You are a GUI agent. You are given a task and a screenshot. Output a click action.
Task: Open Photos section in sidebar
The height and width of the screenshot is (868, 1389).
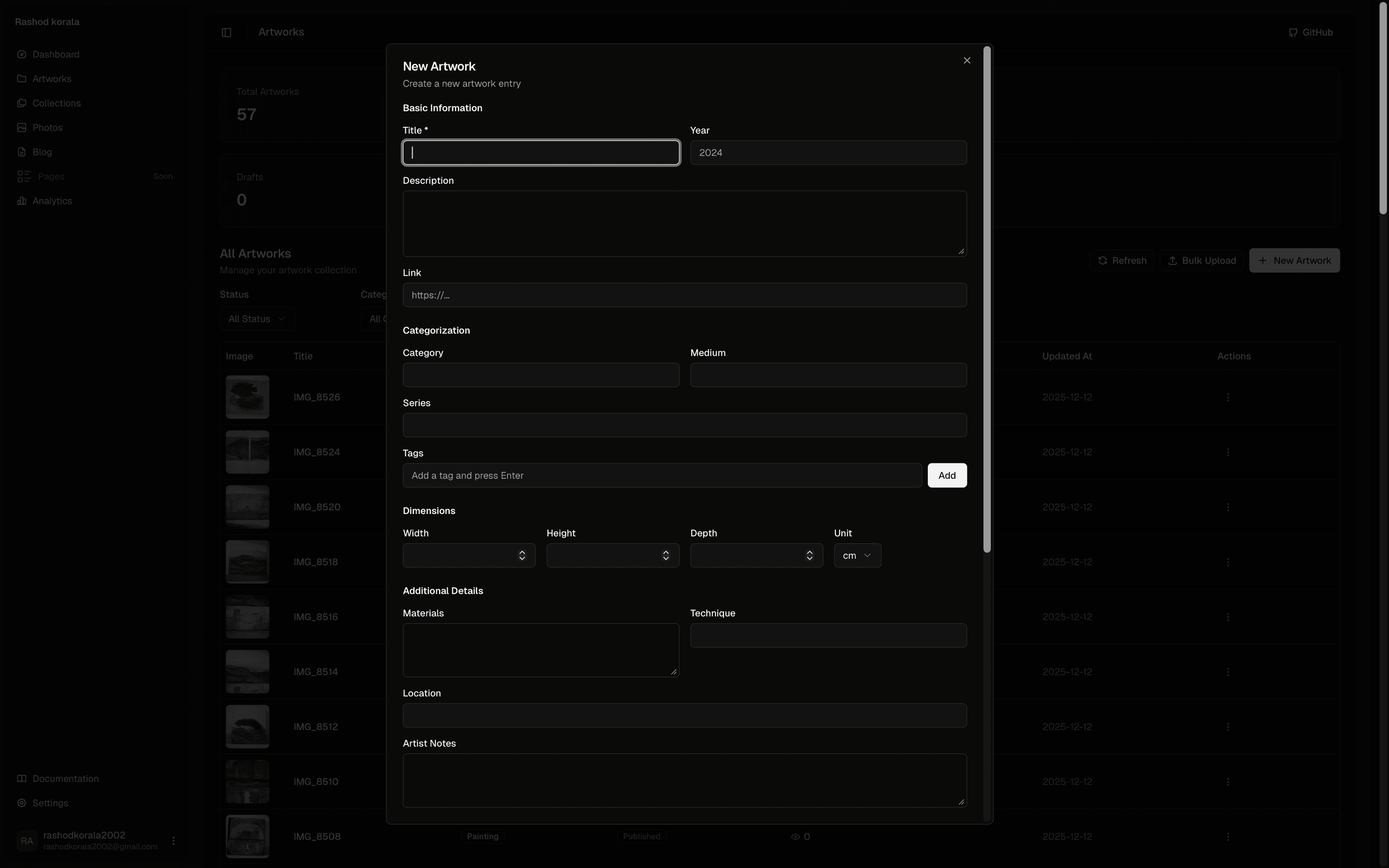(47, 127)
